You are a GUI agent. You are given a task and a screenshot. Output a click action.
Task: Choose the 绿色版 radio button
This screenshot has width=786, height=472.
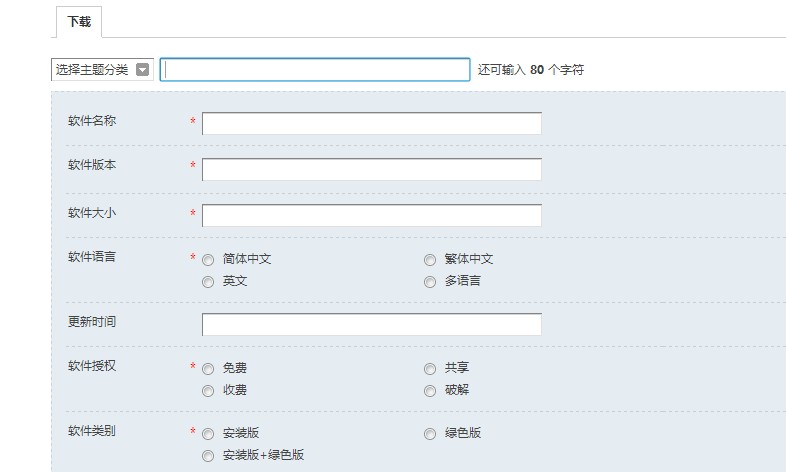(430, 434)
